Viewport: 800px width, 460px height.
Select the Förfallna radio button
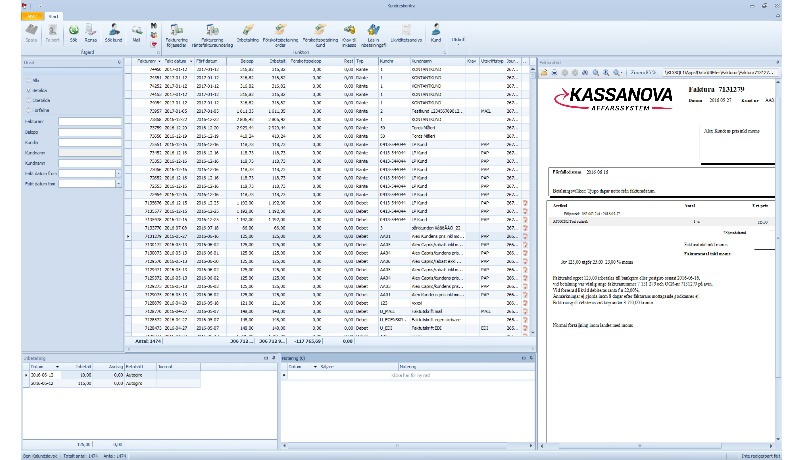click(29, 110)
